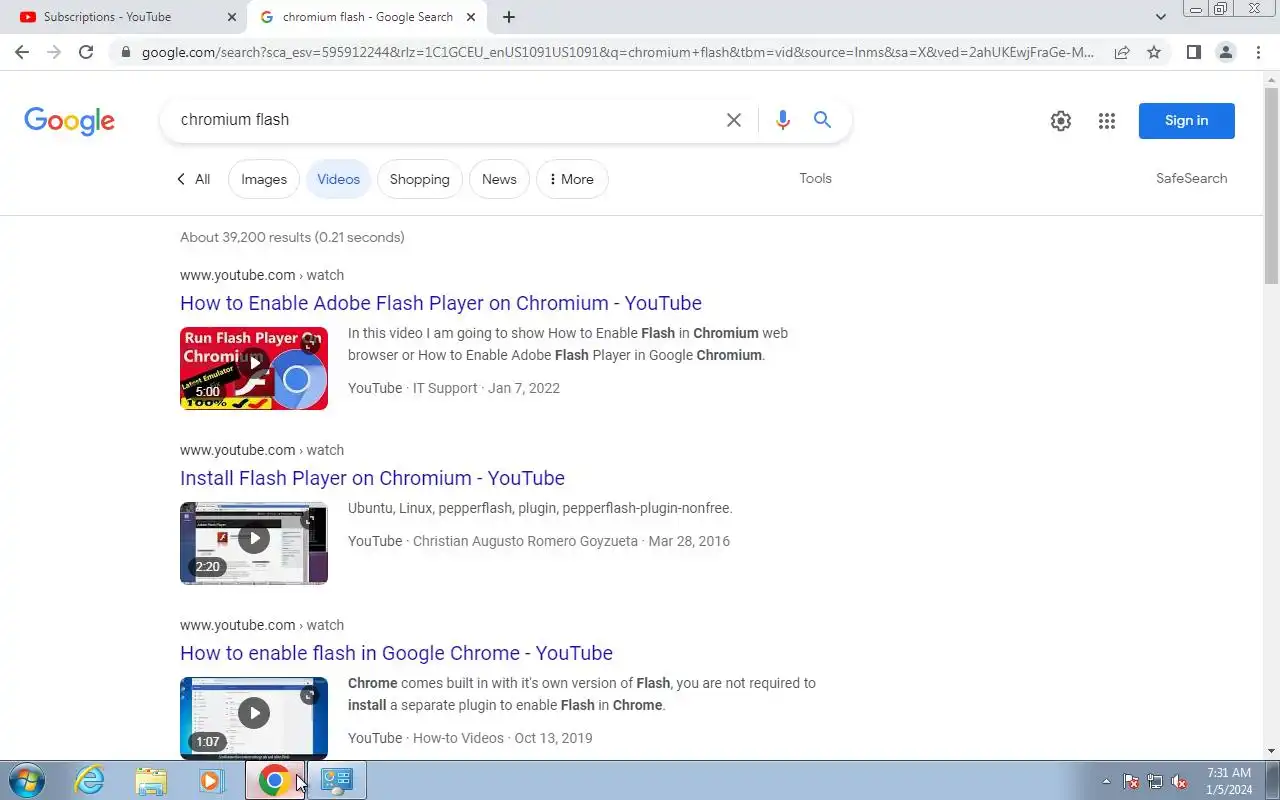Image resolution: width=1280 pixels, height=800 pixels.
Task: Click the Action Center flag icon
Action: (x=1131, y=782)
